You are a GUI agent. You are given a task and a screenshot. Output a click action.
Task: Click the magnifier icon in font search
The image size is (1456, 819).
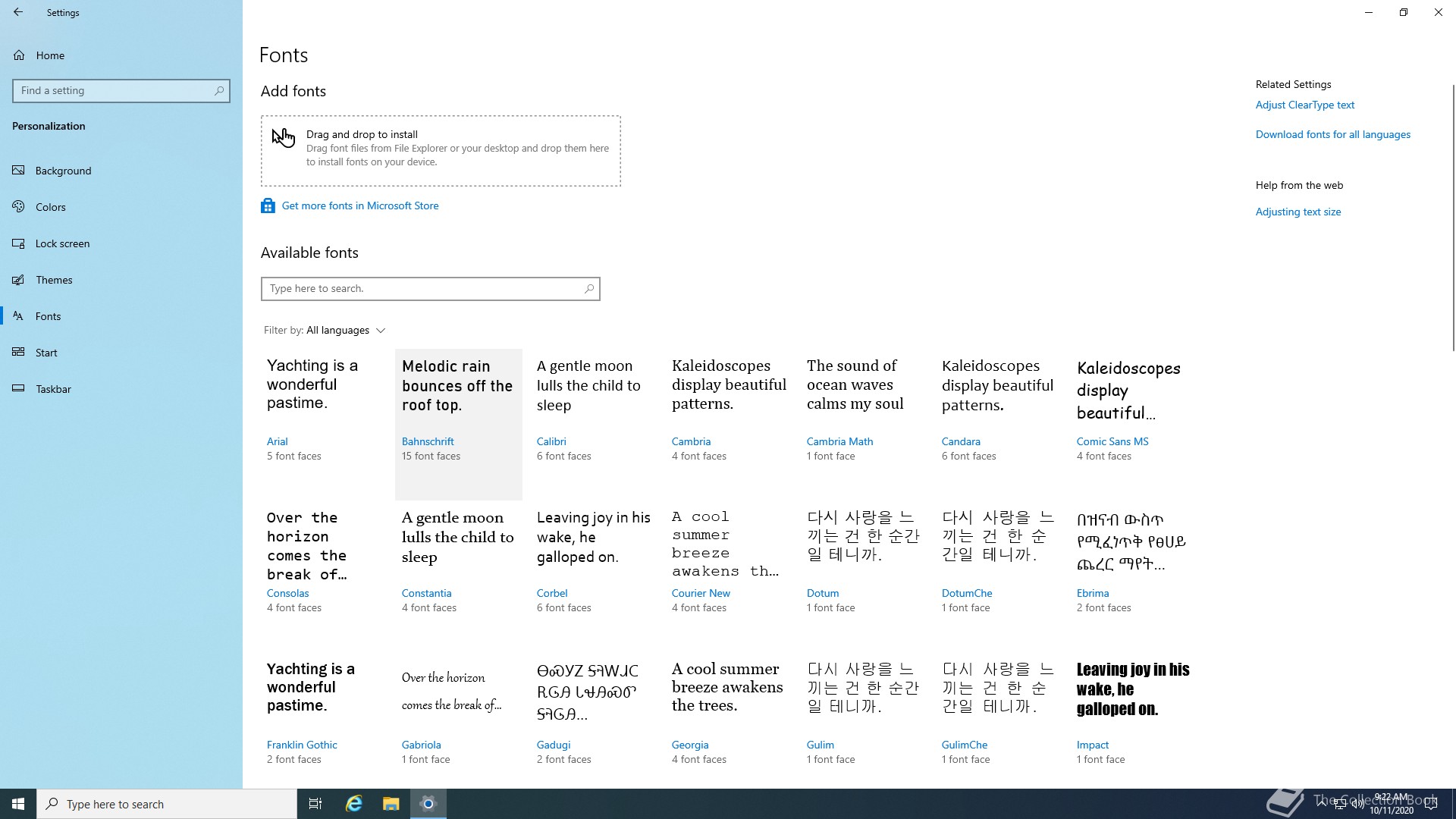[588, 289]
